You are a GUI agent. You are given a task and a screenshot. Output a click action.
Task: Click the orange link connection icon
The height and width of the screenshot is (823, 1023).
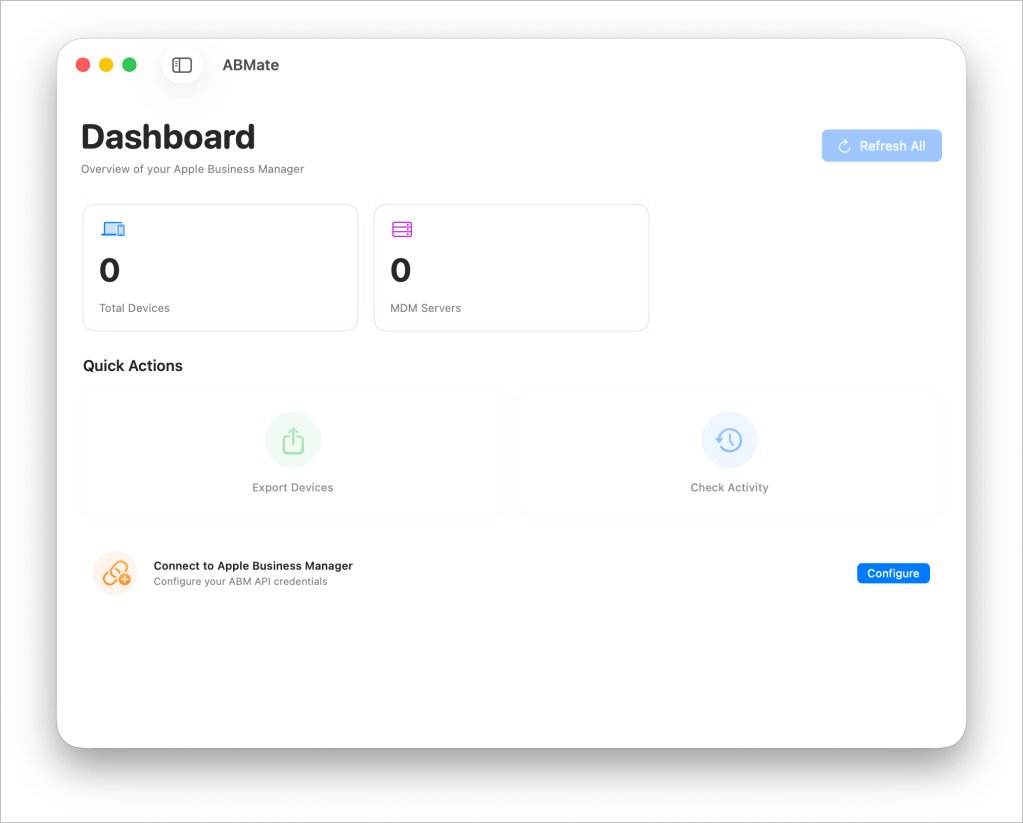point(116,573)
